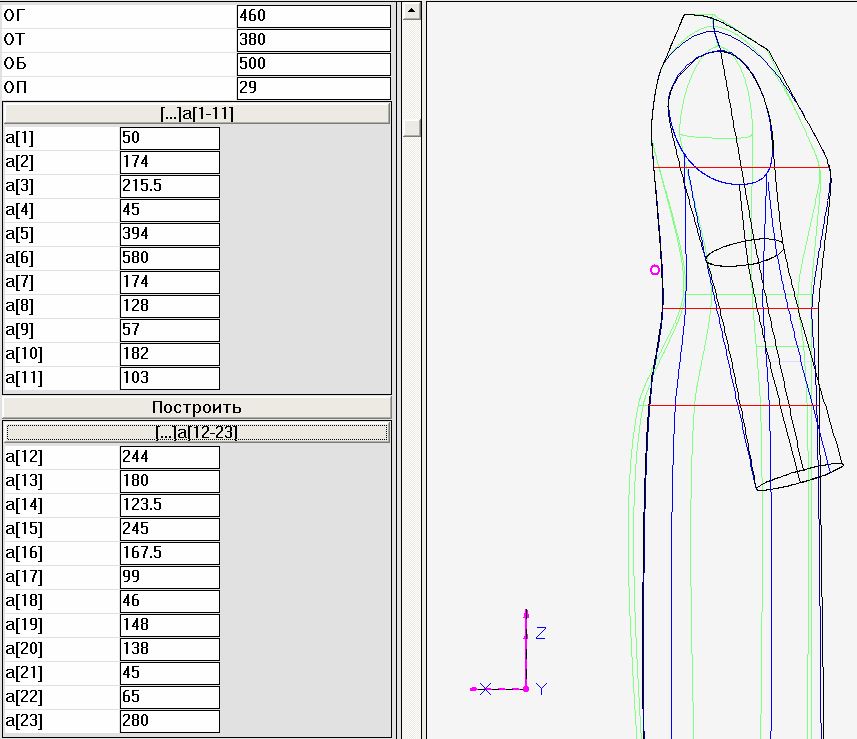This screenshot has height=739, width=857.
Task: Select the a[15] field with 245
Action: pyautogui.click(x=170, y=530)
